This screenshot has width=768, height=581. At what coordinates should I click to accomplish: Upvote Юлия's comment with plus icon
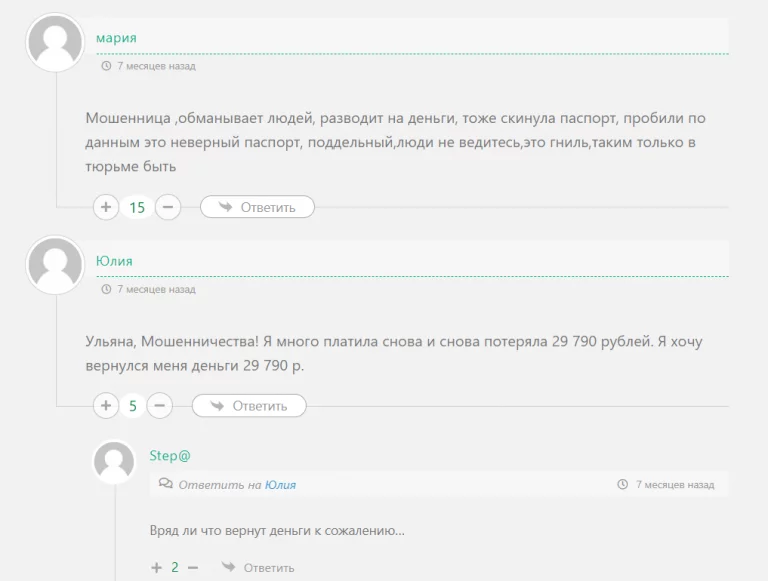(x=106, y=406)
